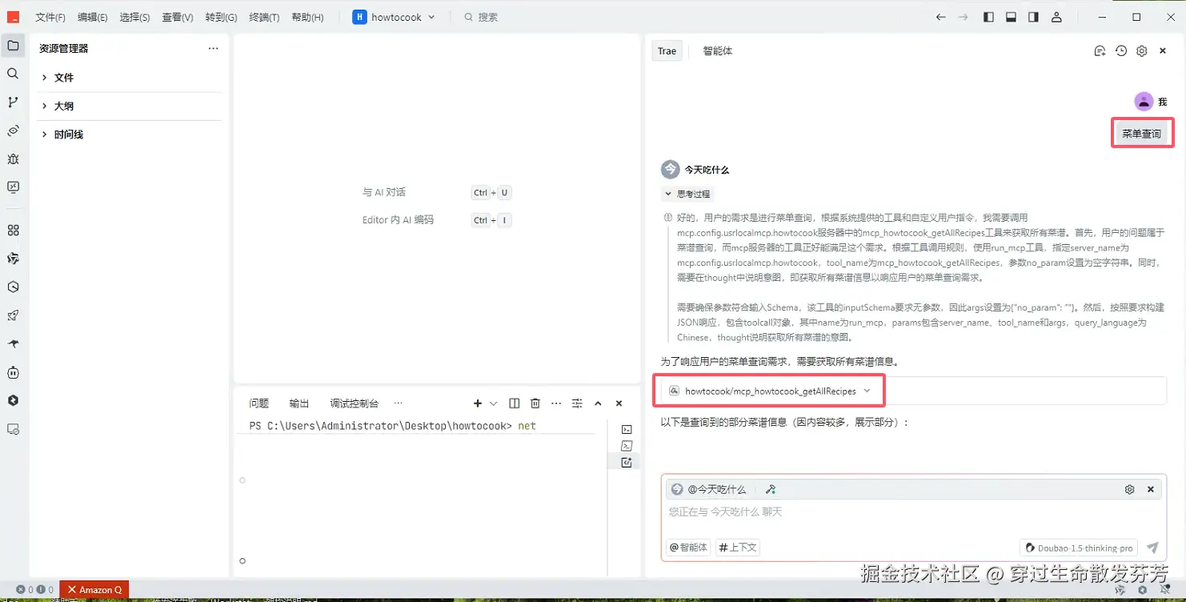1186x602 pixels.
Task: Click the chat history clock icon
Action: point(1121,51)
